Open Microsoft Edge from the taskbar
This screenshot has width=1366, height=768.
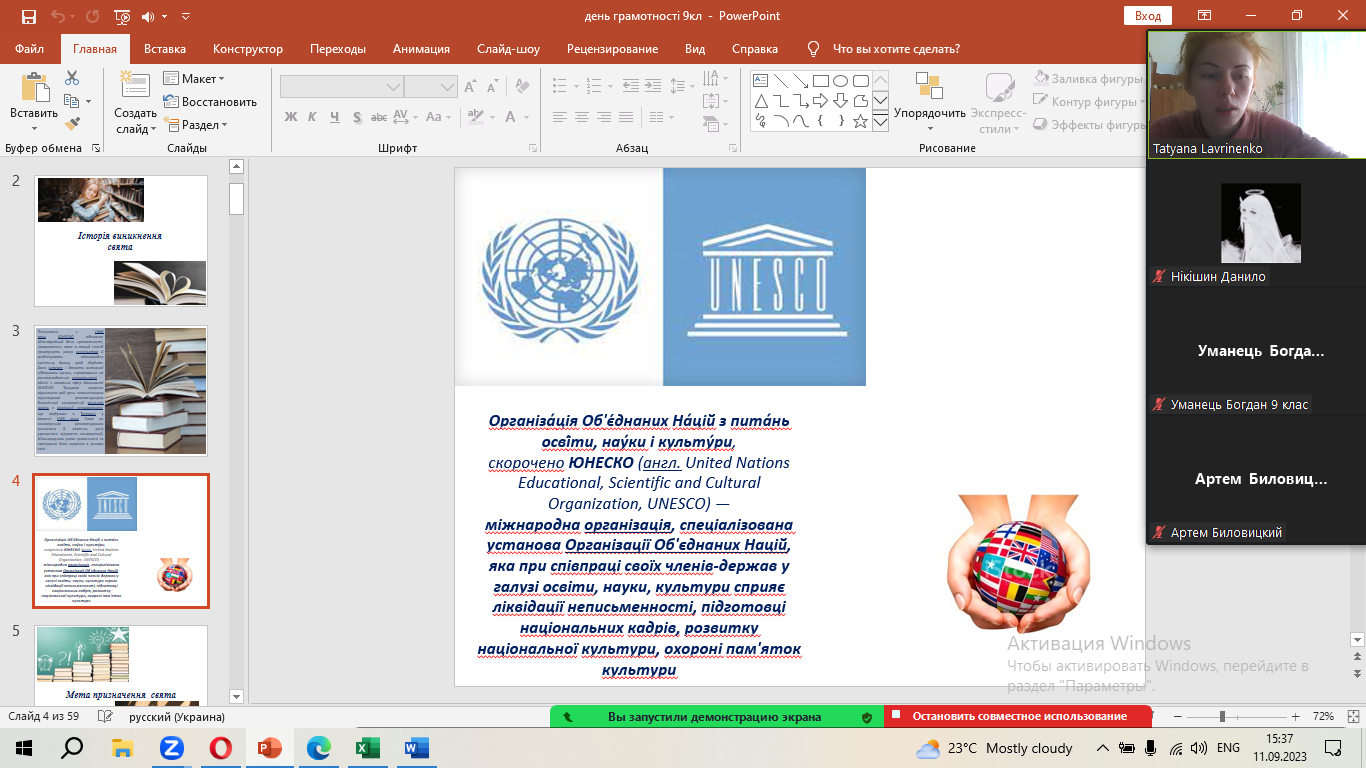[319, 747]
